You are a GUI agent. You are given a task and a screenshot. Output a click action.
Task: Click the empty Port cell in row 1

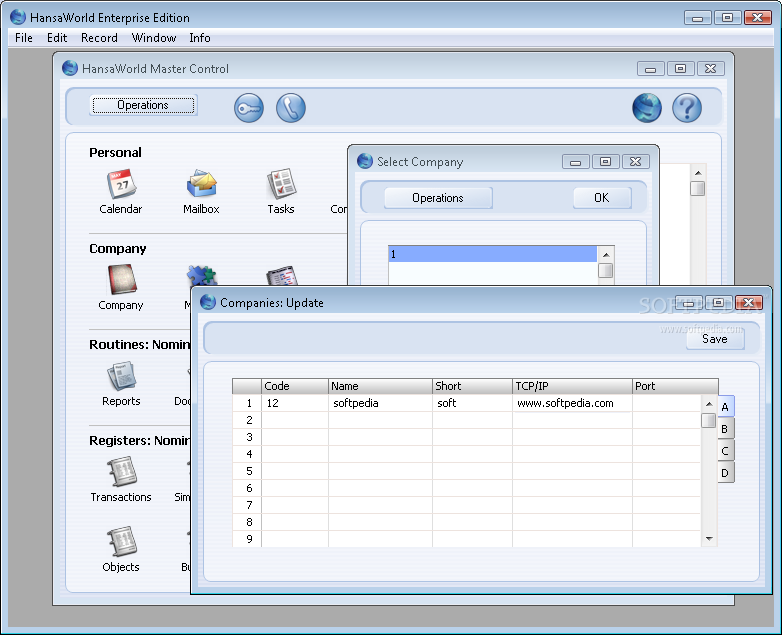pyautogui.click(x=666, y=403)
